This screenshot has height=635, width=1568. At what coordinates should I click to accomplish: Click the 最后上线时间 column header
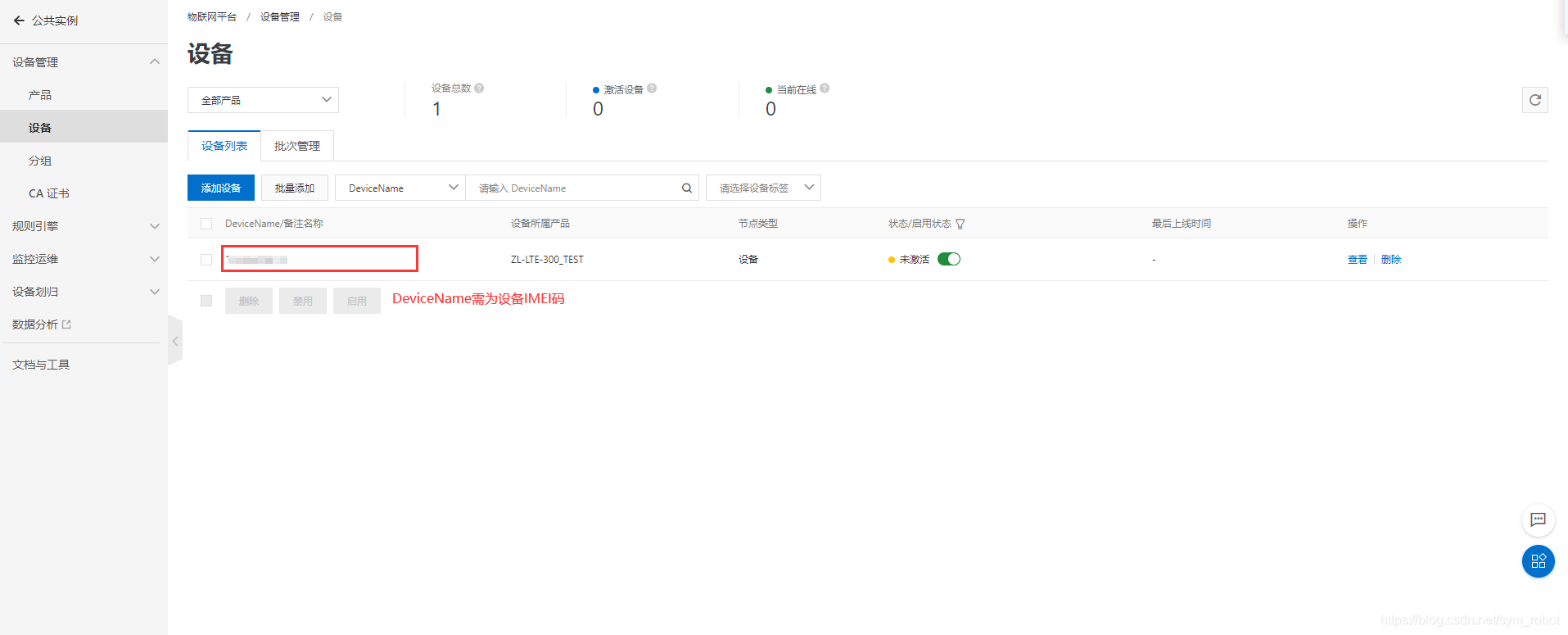(1182, 224)
